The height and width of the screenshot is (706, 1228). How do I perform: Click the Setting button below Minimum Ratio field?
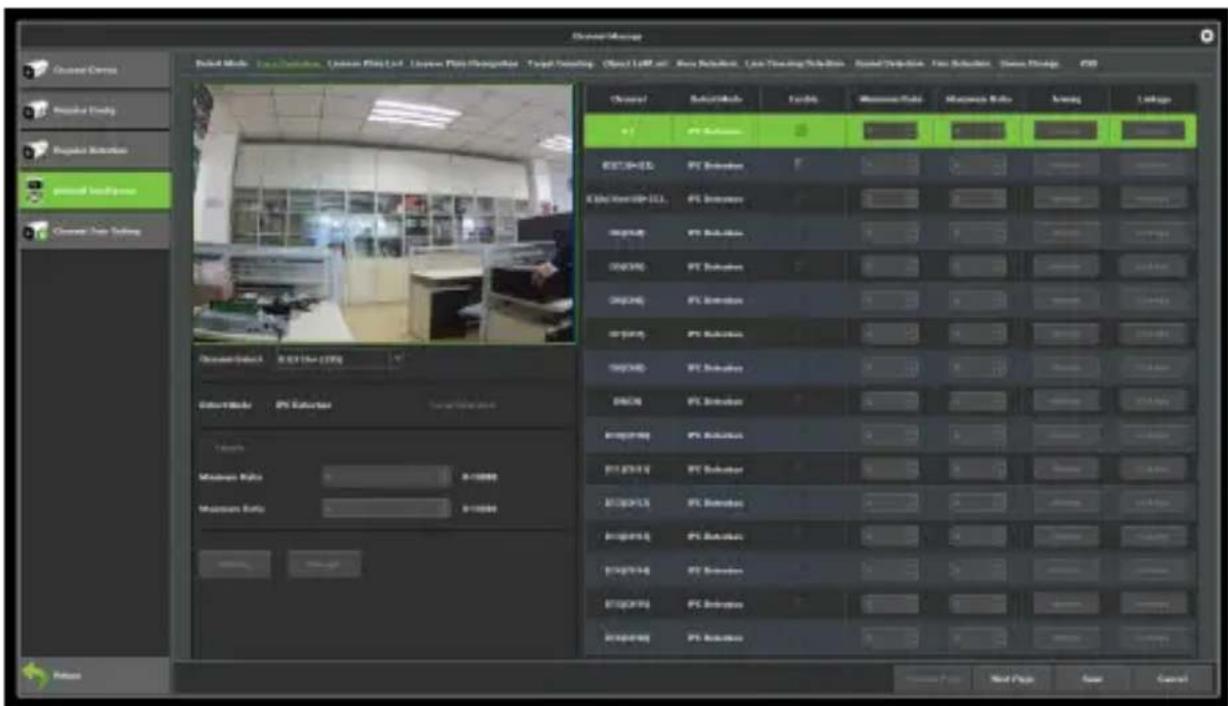(x=235, y=564)
